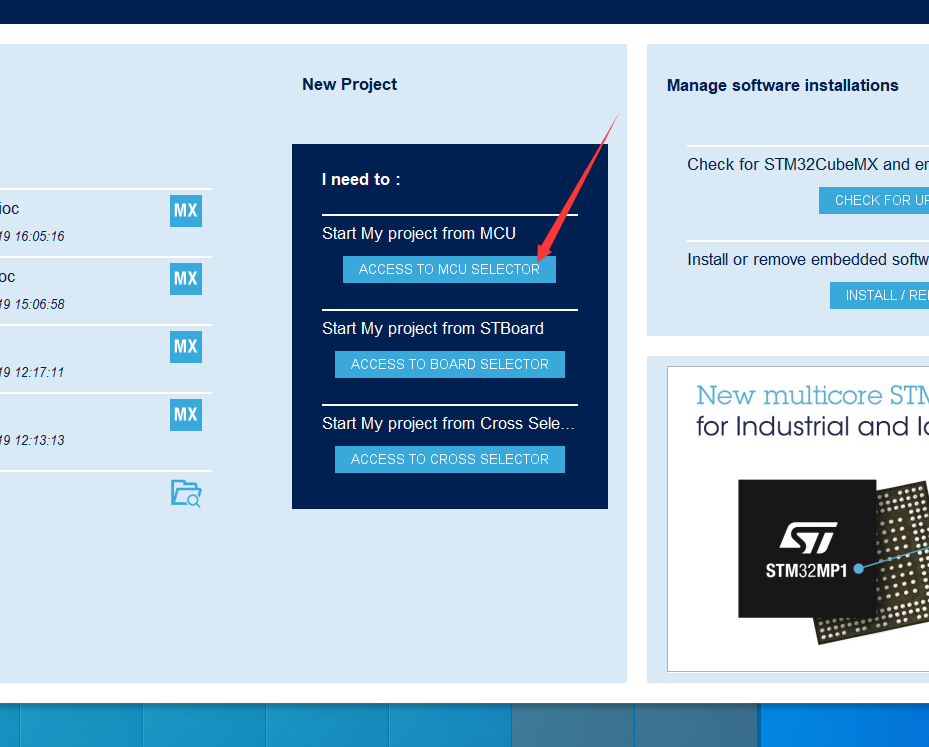This screenshot has width=929, height=747.
Task: Open the first .ioc recent project link
Action: point(8,208)
